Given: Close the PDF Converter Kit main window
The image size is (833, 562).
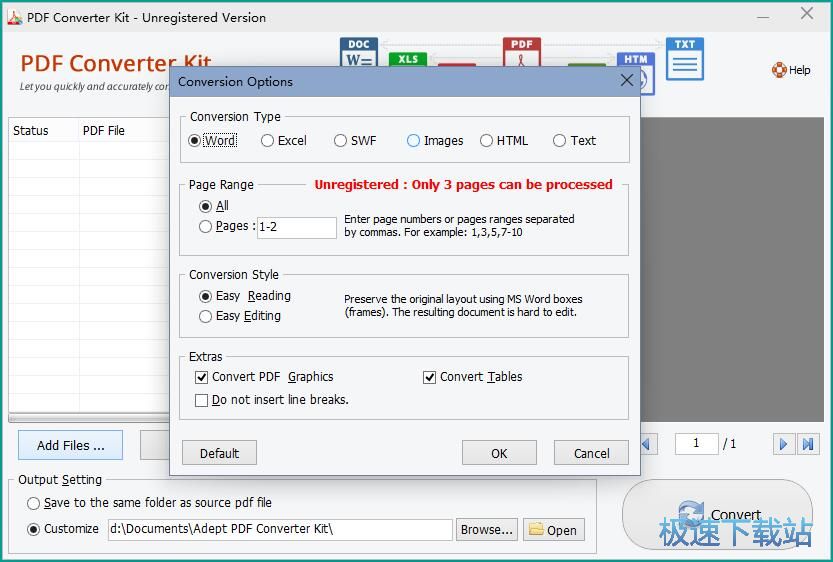Looking at the screenshot, I should pos(806,14).
